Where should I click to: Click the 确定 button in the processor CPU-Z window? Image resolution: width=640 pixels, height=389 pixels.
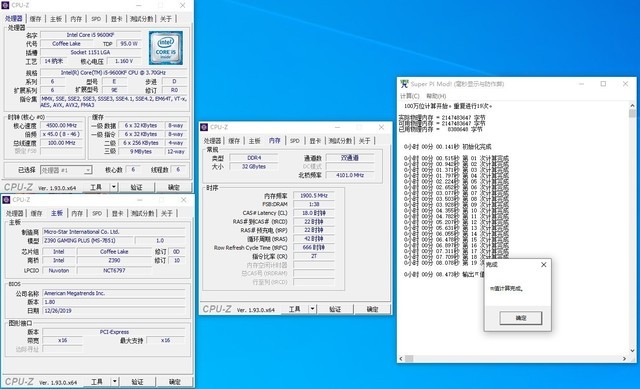(x=174, y=187)
